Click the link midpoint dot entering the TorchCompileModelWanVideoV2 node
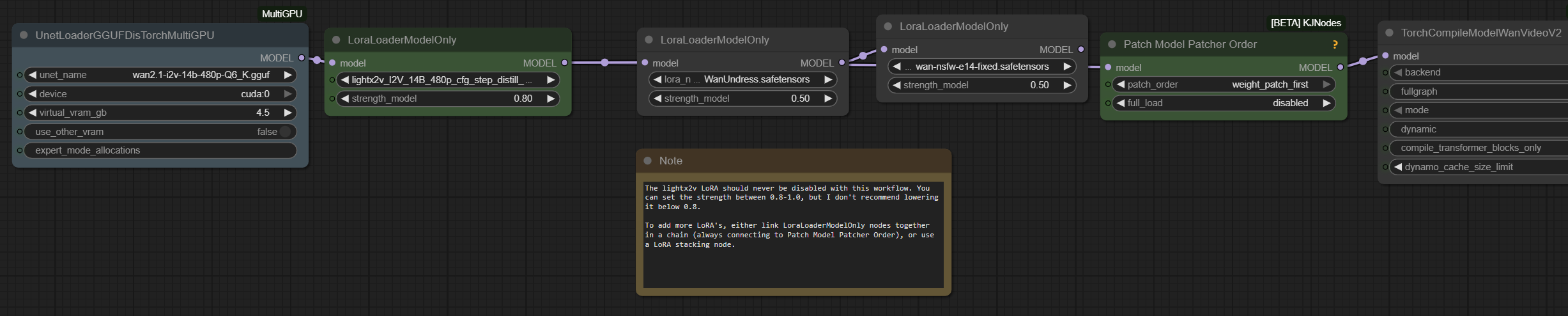 [x=1363, y=61]
